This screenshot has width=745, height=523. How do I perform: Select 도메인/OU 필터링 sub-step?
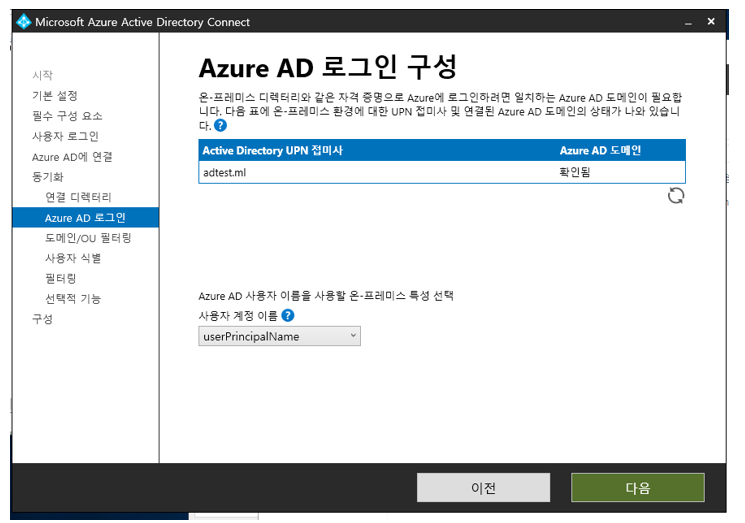88,238
